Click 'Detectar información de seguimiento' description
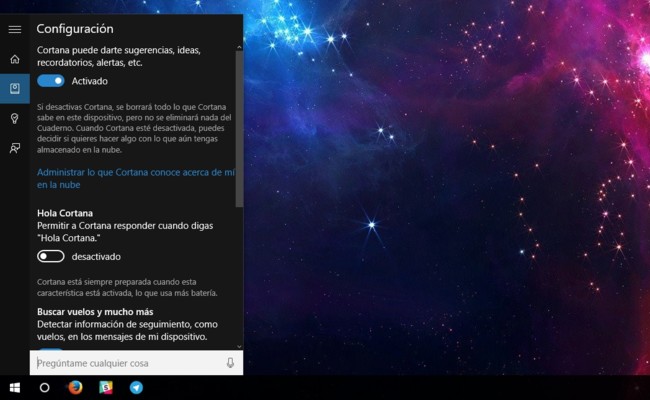650x400 pixels. [127, 330]
